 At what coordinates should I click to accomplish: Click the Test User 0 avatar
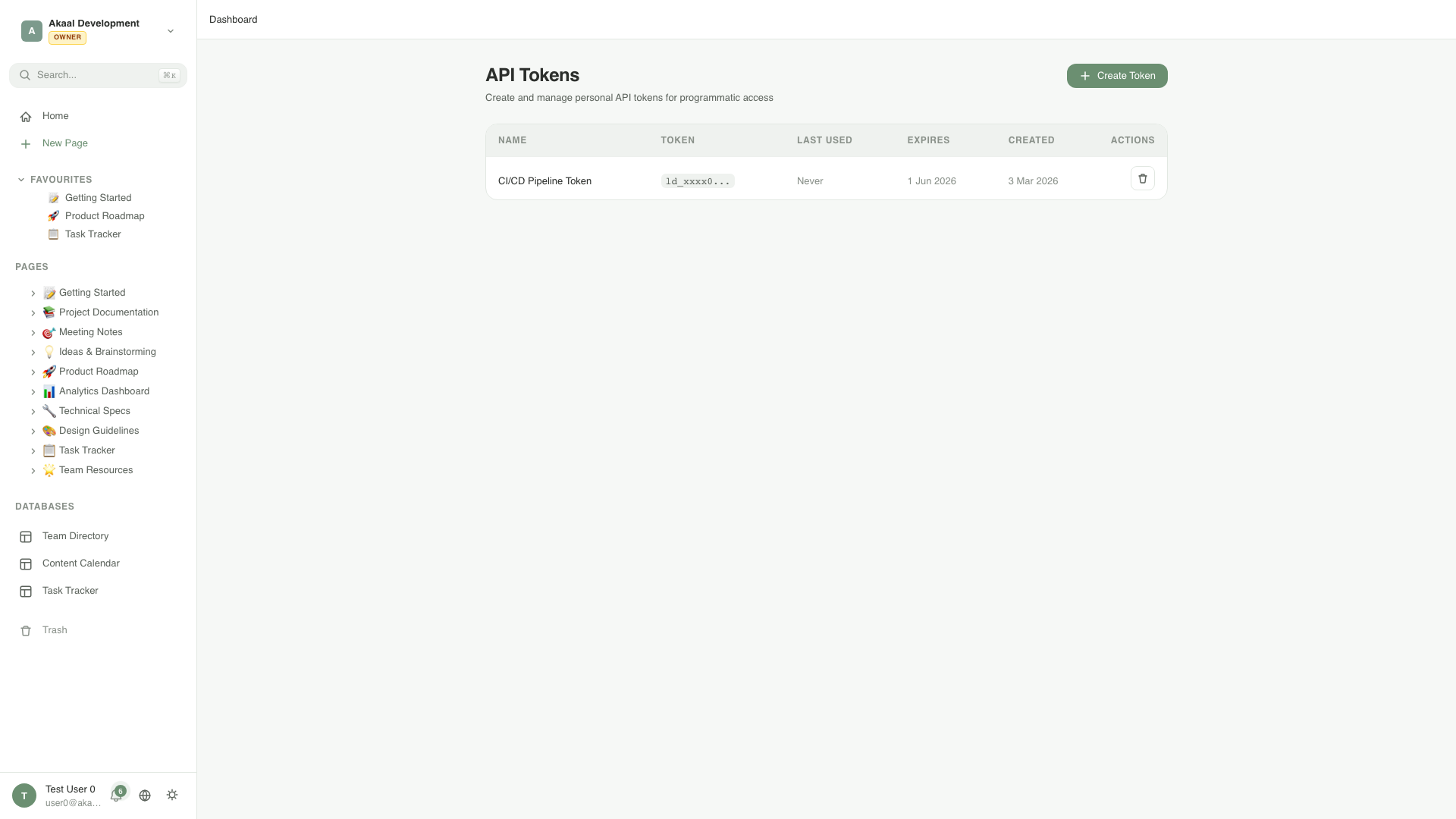pyautogui.click(x=24, y=795)
